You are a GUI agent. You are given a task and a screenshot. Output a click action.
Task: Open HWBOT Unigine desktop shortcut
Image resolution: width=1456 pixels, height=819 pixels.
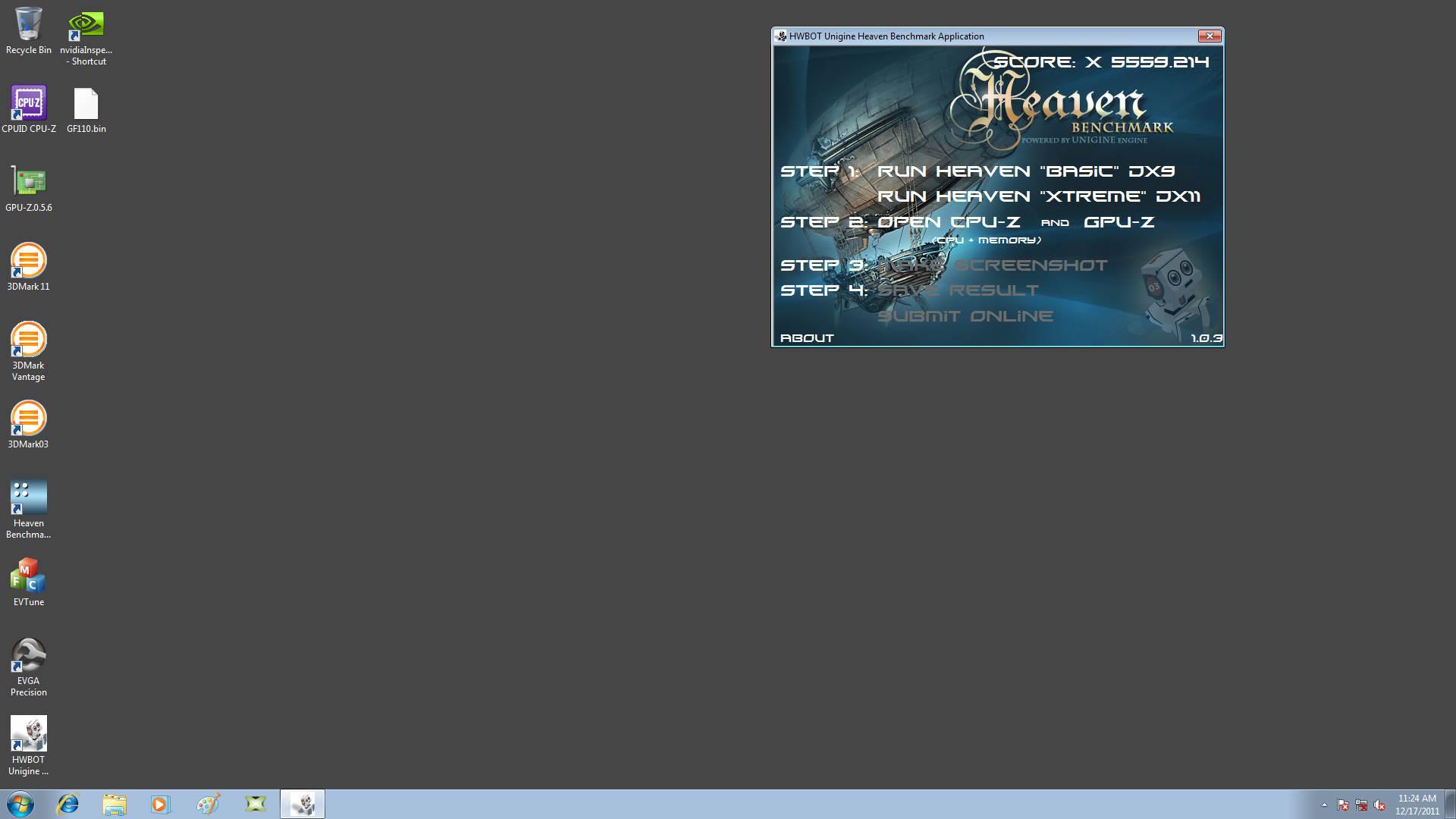[29, 745]
